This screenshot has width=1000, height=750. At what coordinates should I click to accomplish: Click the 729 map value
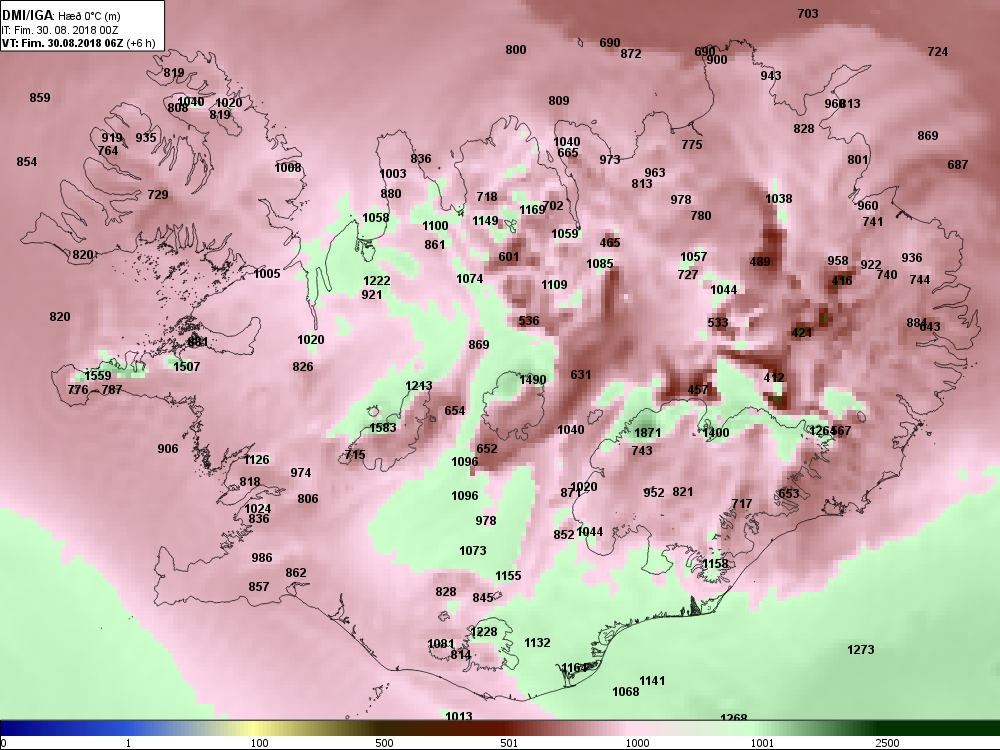point(158,195)
